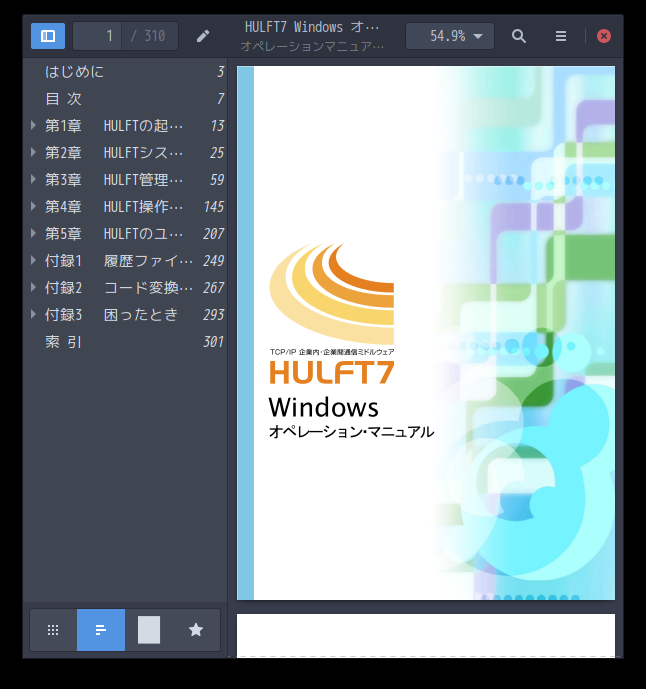Switch to bookmarks star tab
Viewport: 646px width, 689px height.
click(196, 630)
